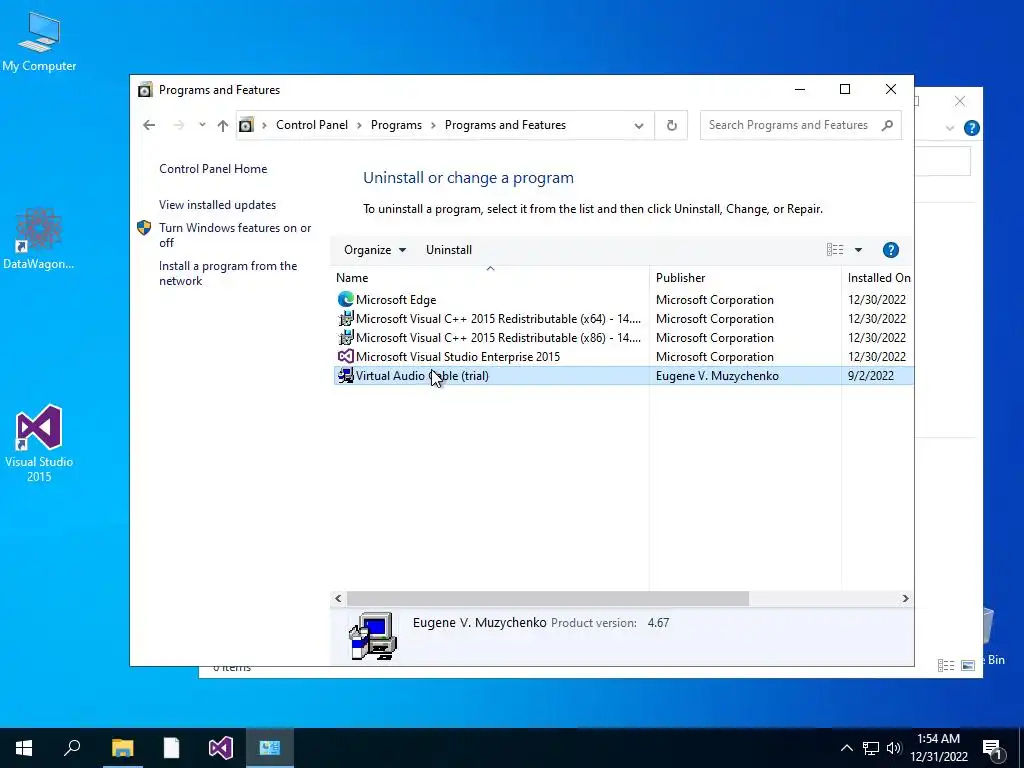Image resolution: width=1024 pixels, height=768 pixels.
Task: Open volume control in system tray
Action: click(894, 748)
